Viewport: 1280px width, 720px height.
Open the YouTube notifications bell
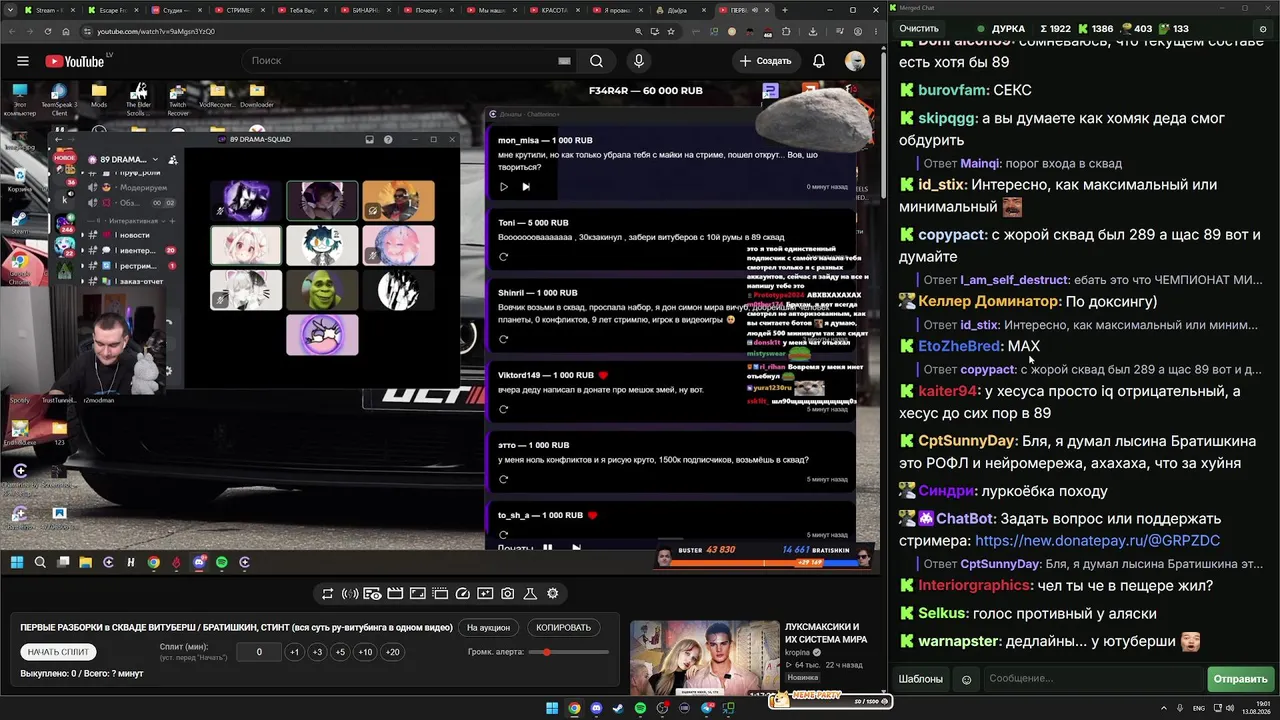click(x=819, y=61)
